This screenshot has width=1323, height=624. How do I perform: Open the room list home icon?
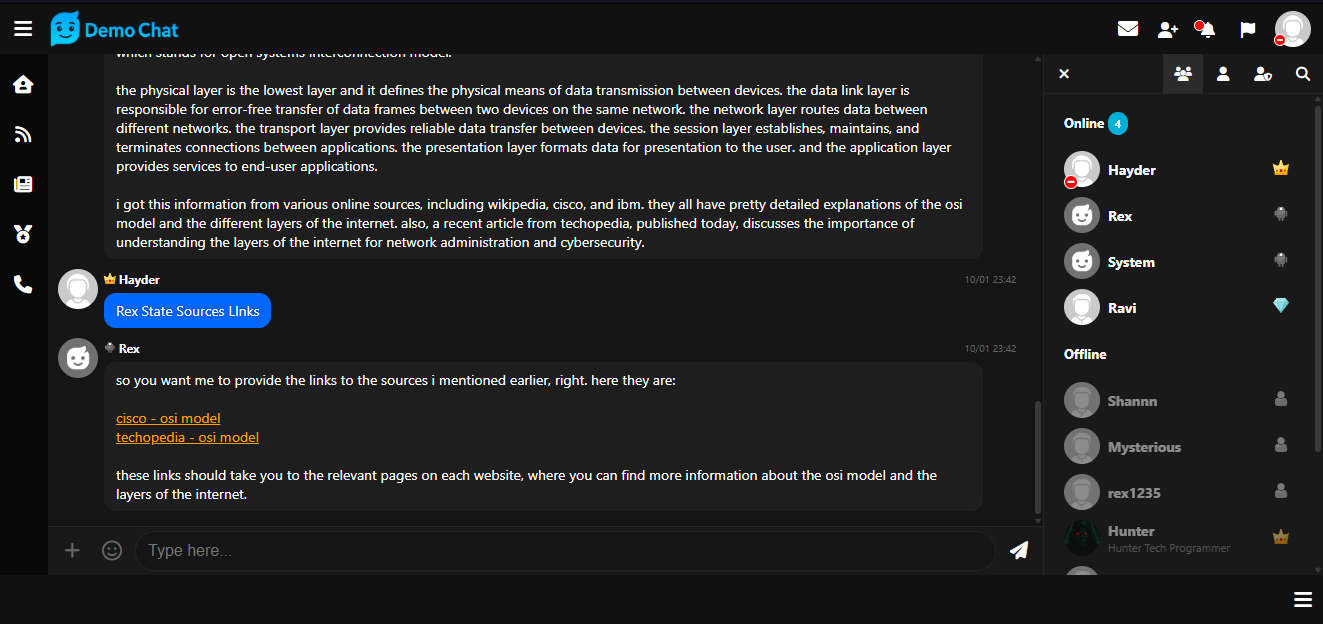[23, 84]
